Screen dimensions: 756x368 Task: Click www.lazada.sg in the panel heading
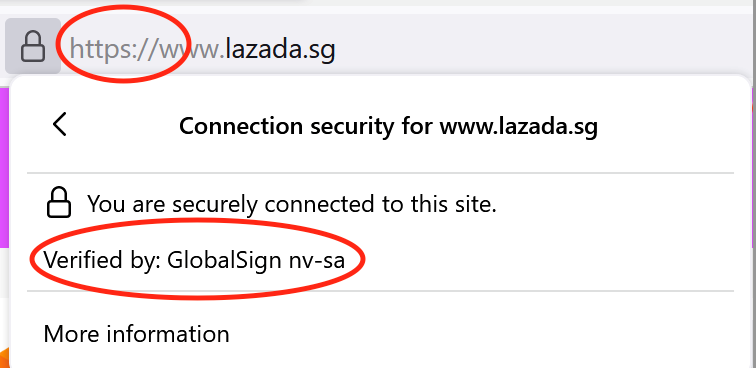(519, 126)
